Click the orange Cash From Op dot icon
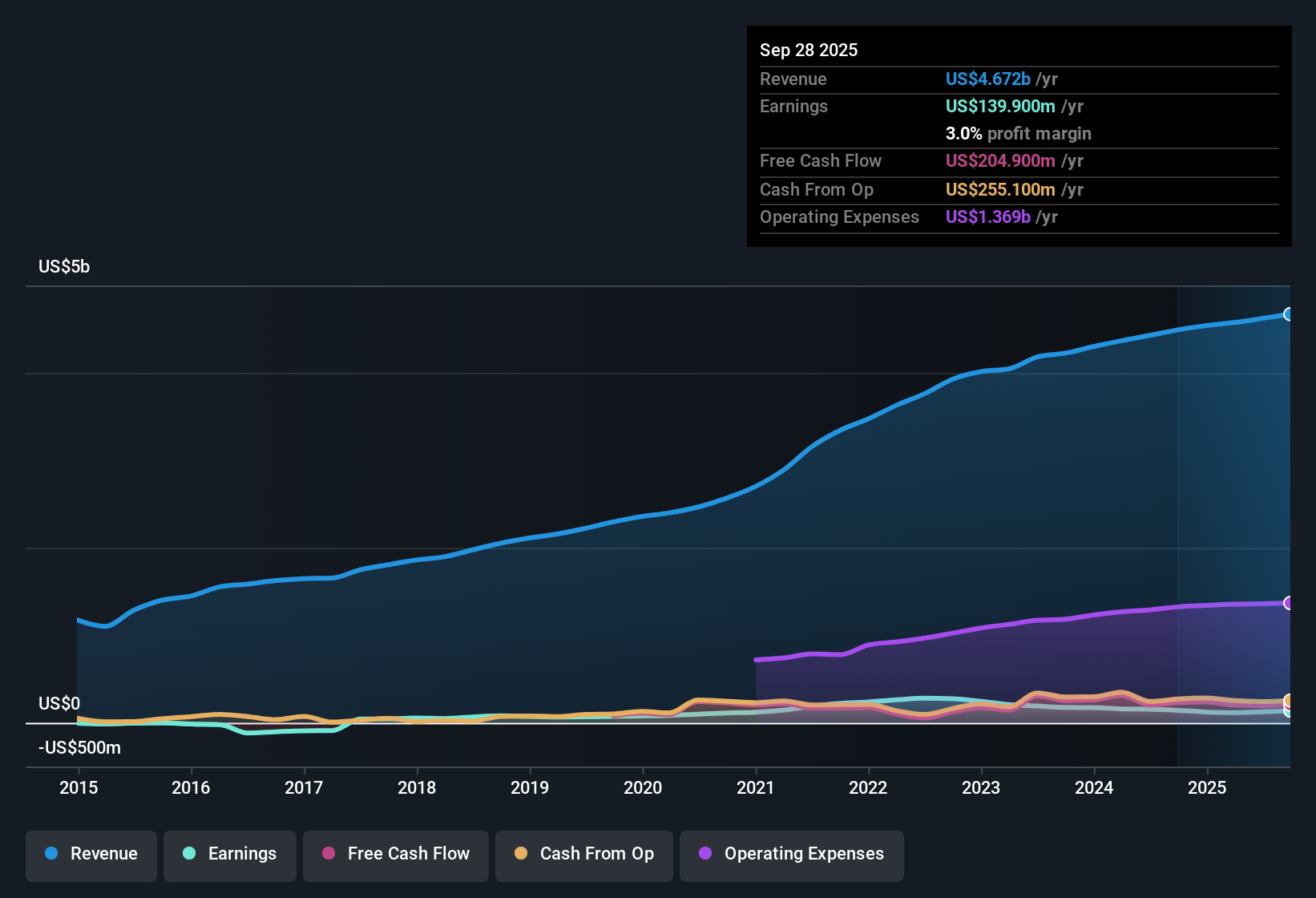Viewport: 1316px width, 898px height. 520,854
